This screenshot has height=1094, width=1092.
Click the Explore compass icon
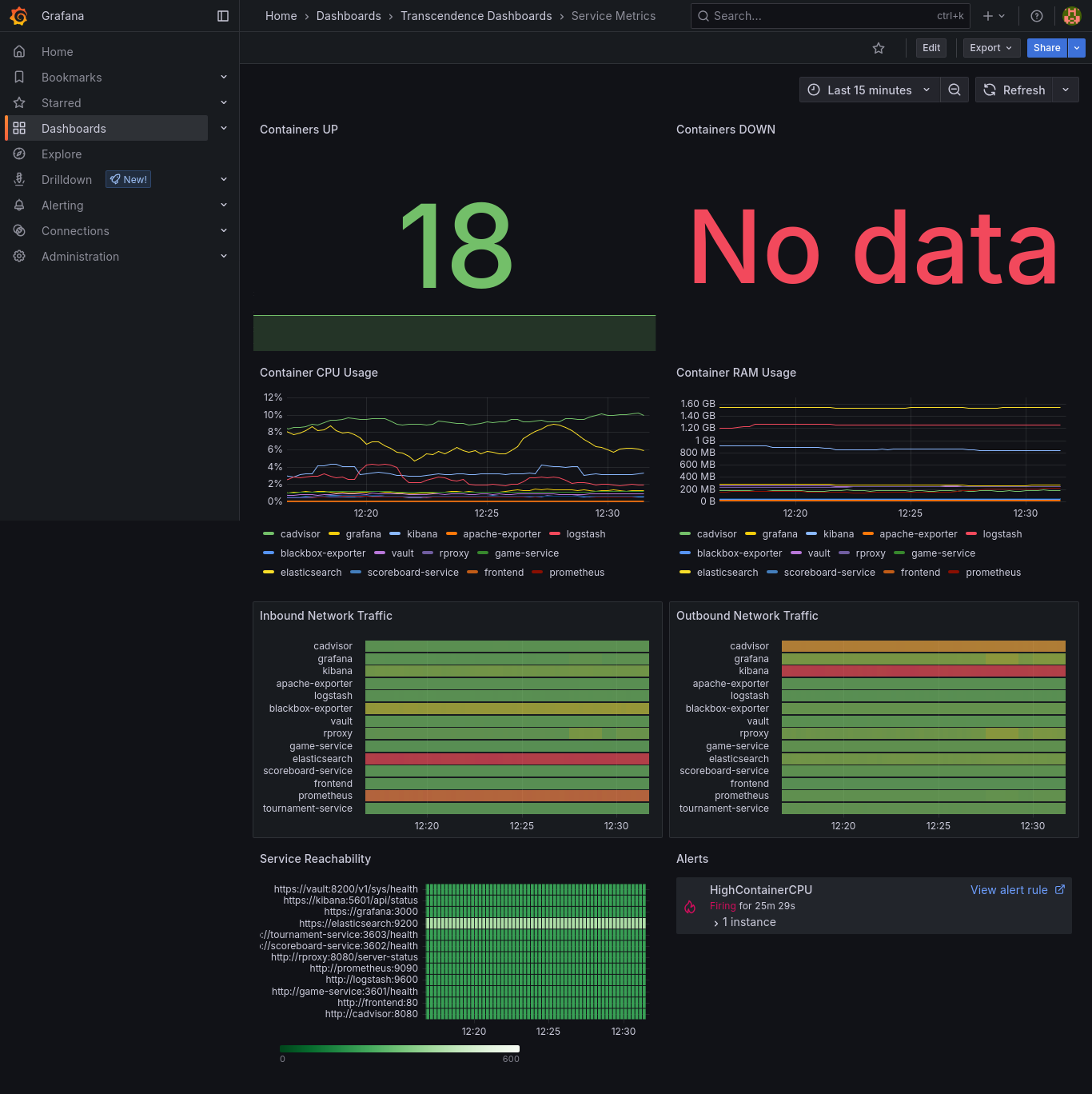coord(19,154)
